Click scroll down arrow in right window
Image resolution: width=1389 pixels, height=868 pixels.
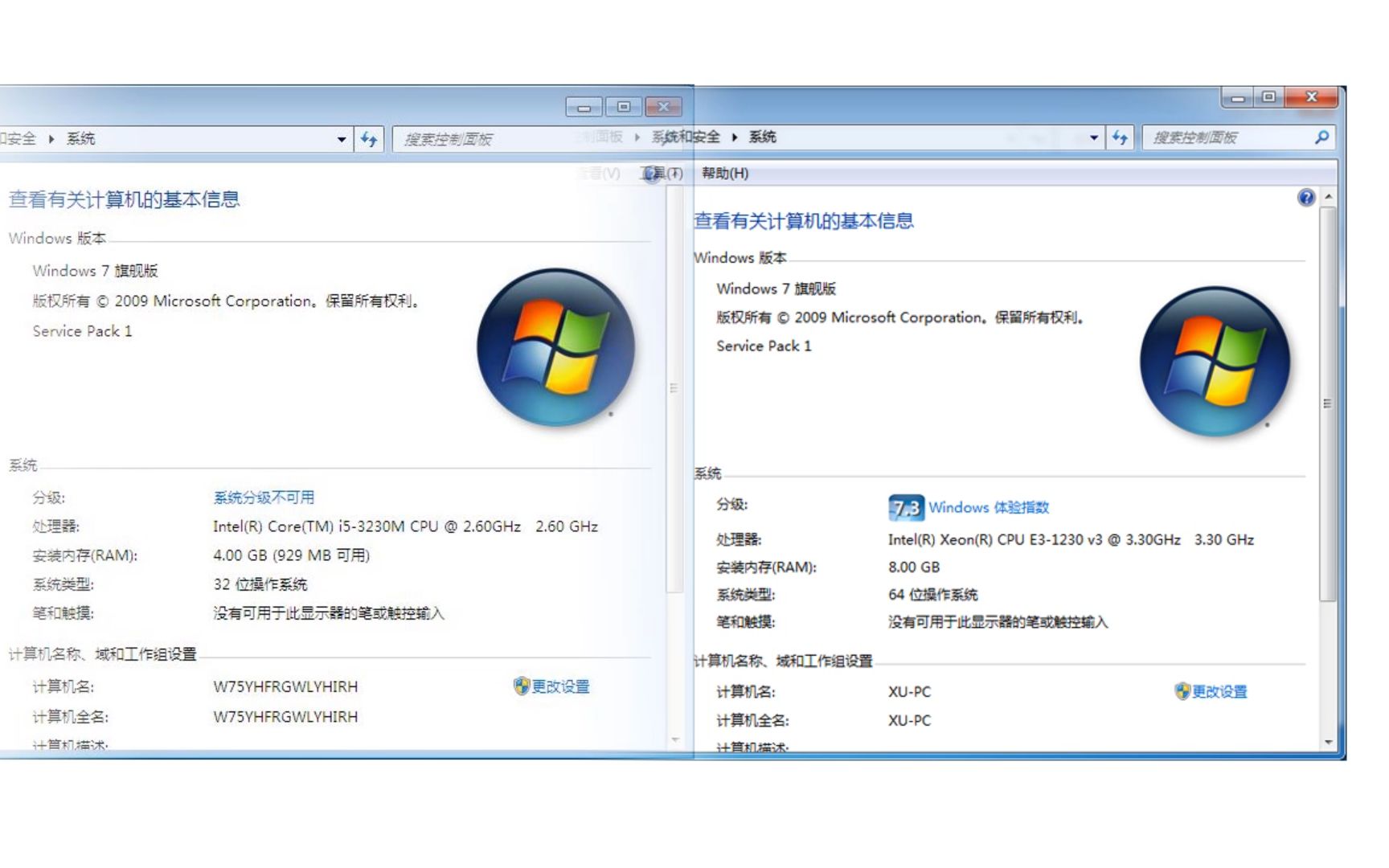[1328, 743]
